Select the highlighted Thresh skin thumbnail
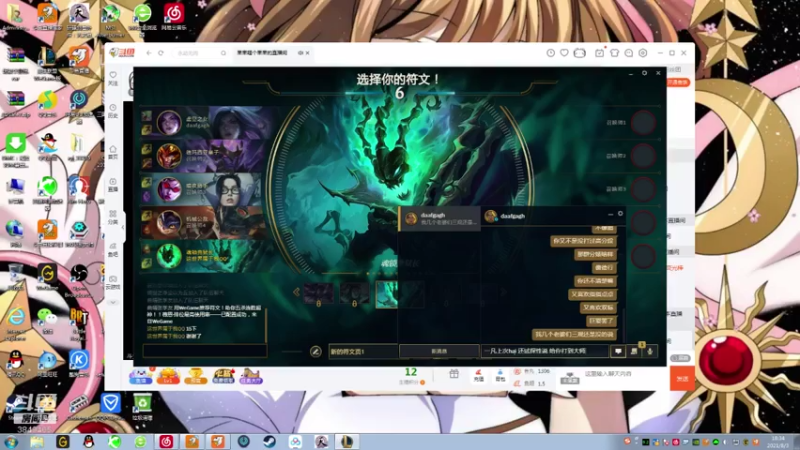This screenshot has width=800, height=450. [386, 294]
